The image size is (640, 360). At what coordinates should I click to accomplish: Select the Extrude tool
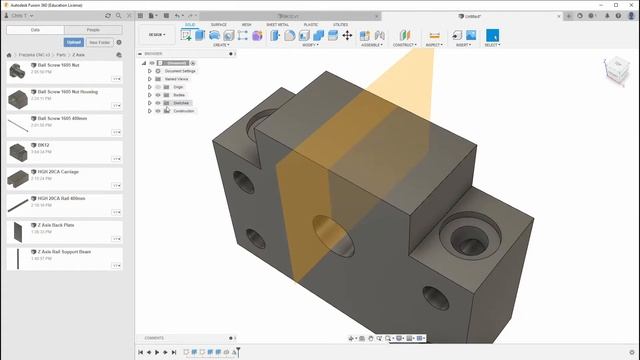[200, 36]
